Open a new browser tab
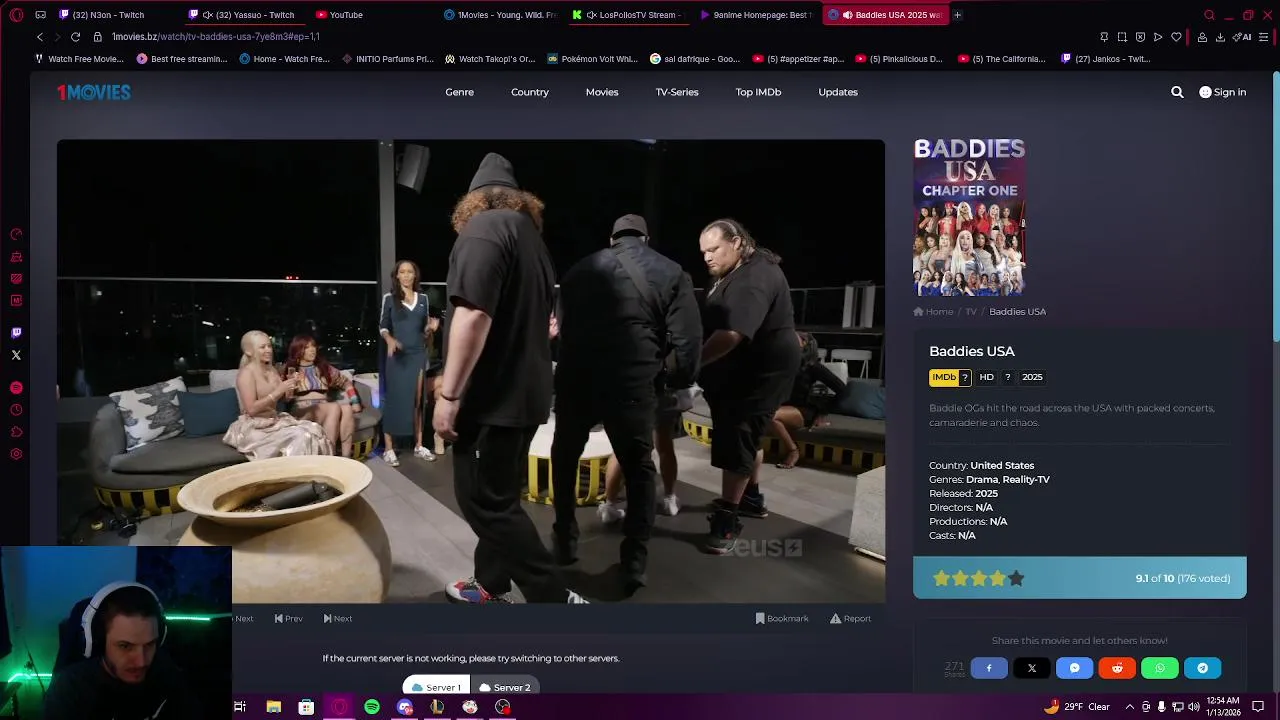Viewport: 1280px width, 720px height. tap(957, 15)
